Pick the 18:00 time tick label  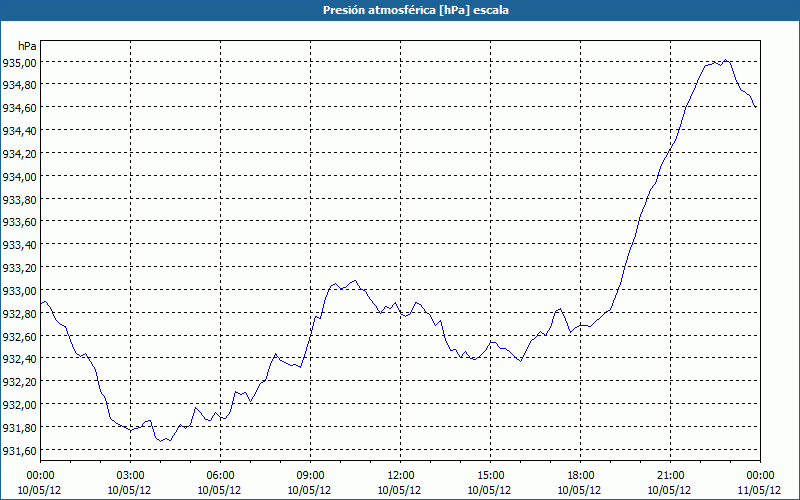point(580,476)
